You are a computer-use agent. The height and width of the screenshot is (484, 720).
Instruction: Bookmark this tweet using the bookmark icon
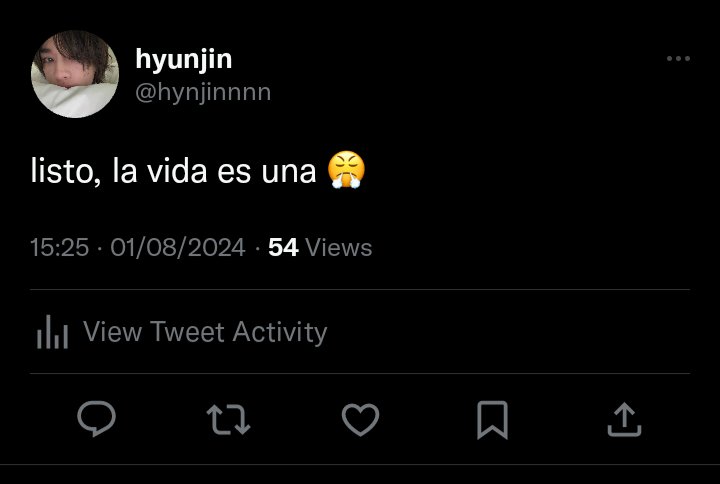pyautogui.click(x=492, y=420)
